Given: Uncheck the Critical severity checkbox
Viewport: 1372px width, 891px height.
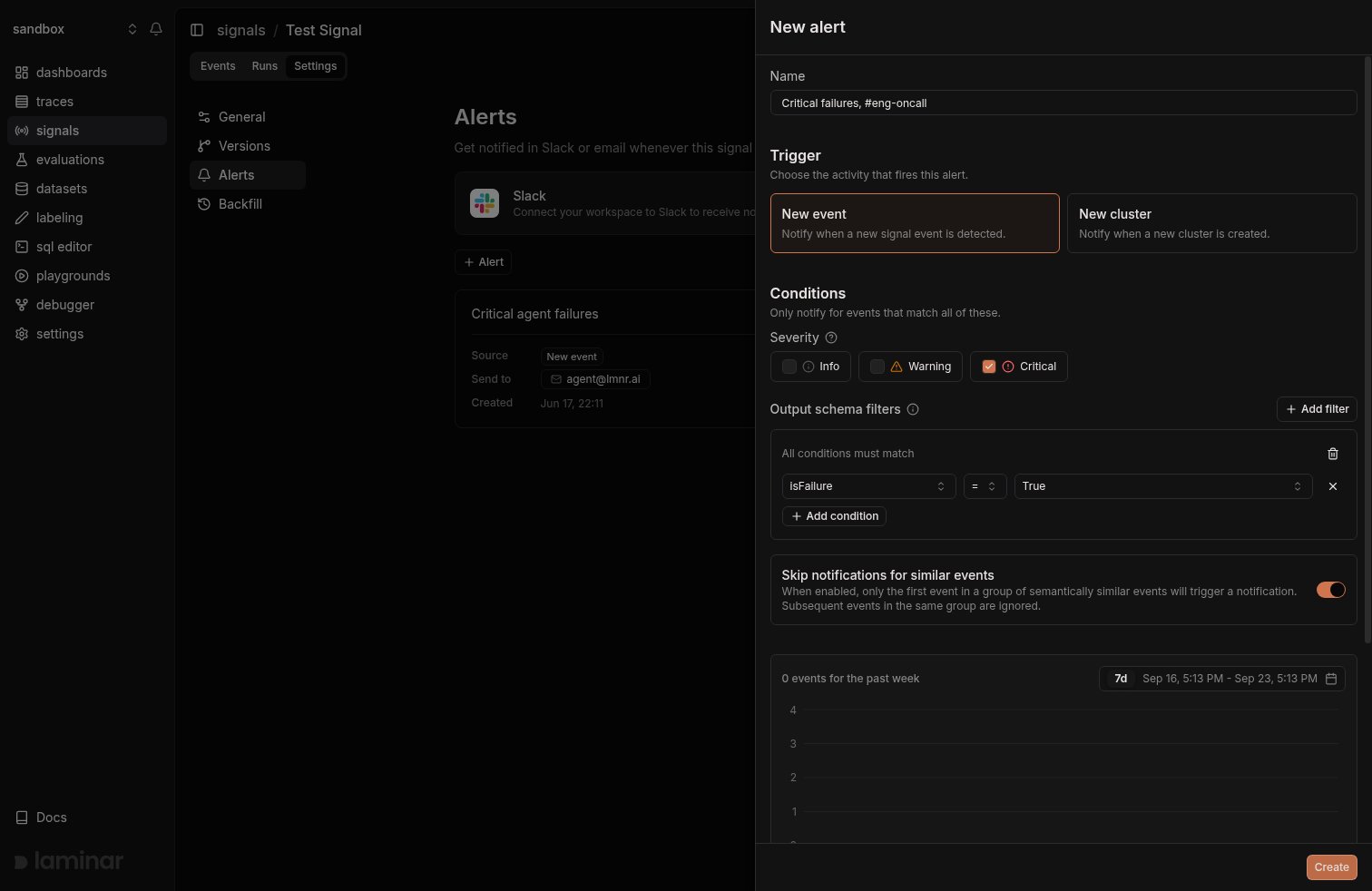Looking at the screenshot, I should pos(989,367).
